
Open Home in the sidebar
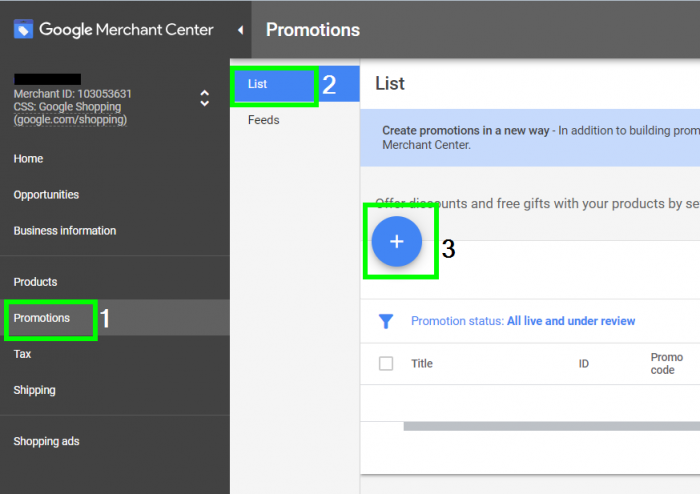28,159
